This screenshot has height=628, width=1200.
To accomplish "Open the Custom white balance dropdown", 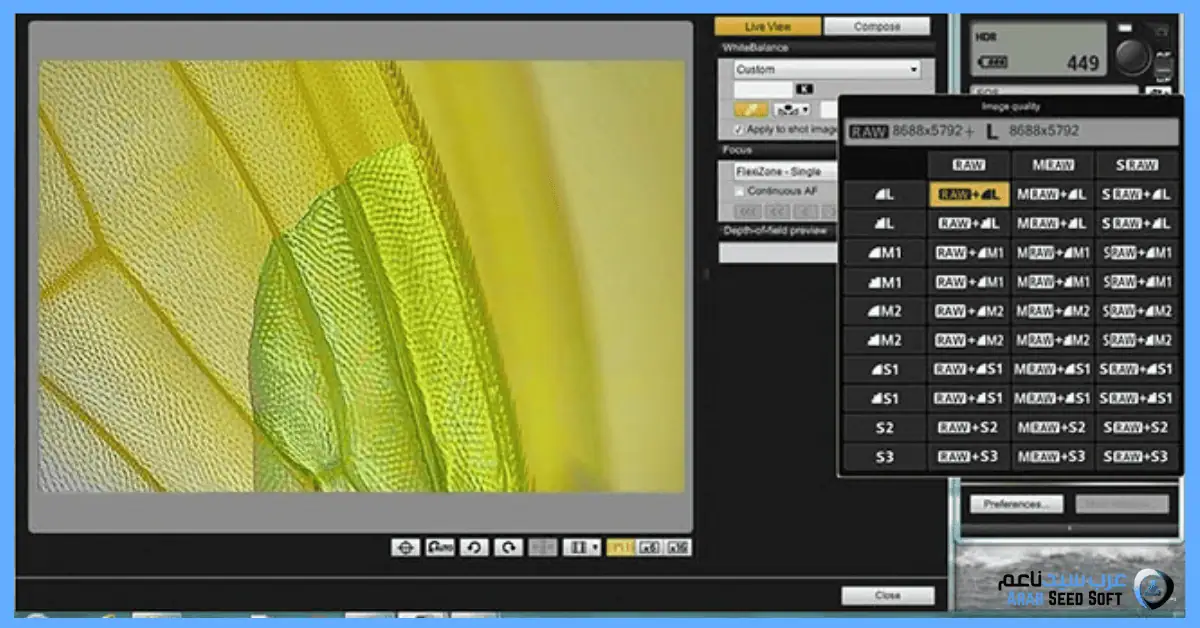I will (826, 70).
